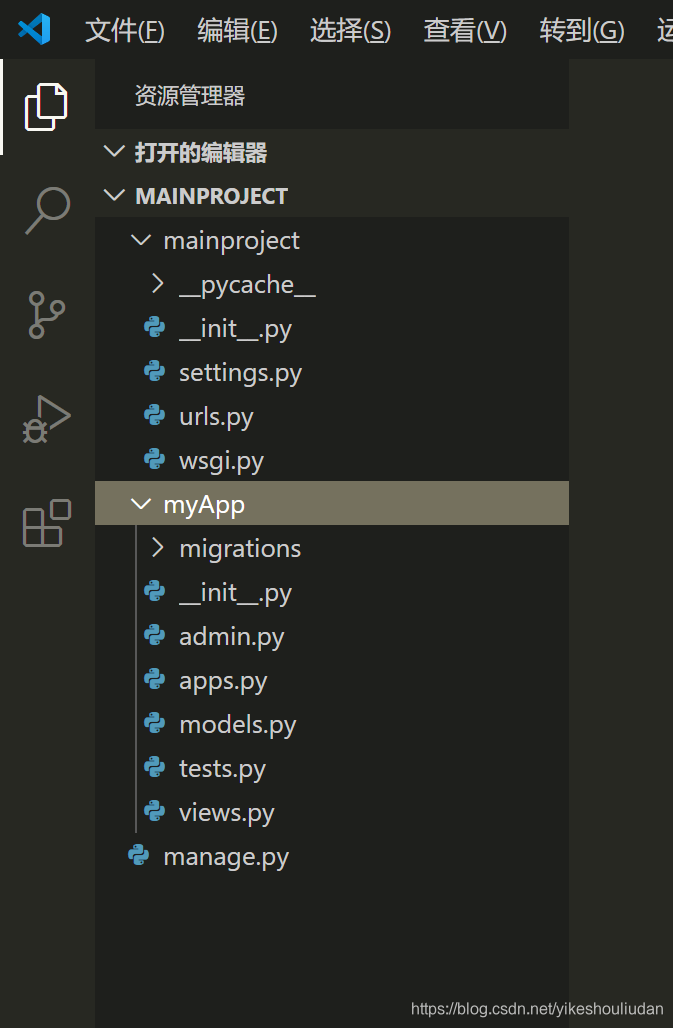The width and height of the screenshot is (673, 1028).
Task: Select the tests.py file name
Action: 223,768
